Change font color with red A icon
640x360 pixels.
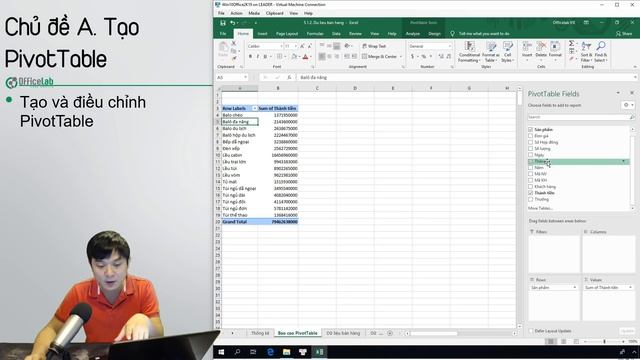pos(305,57)
